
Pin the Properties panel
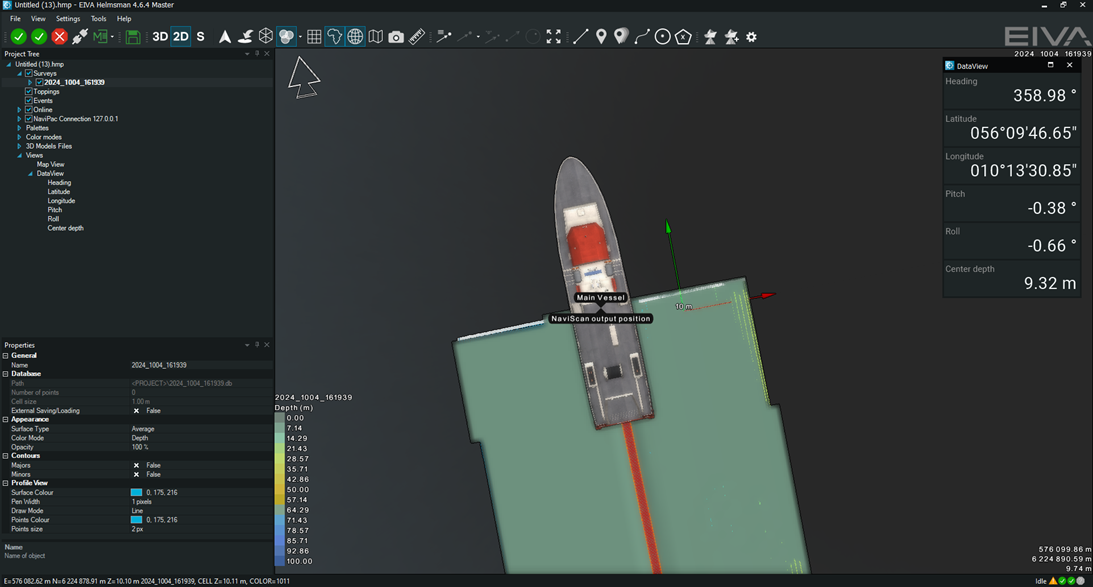coord(257,344)
